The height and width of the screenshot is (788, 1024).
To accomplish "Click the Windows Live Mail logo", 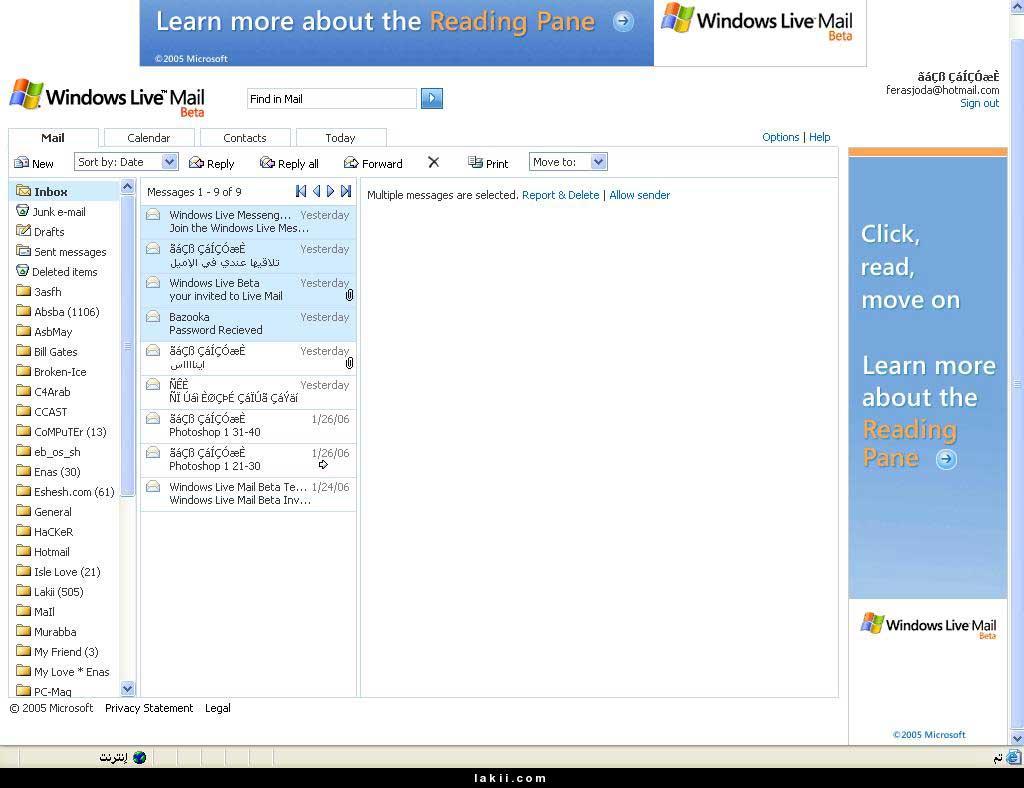I will pyautogui.click(x=107, y=98).
